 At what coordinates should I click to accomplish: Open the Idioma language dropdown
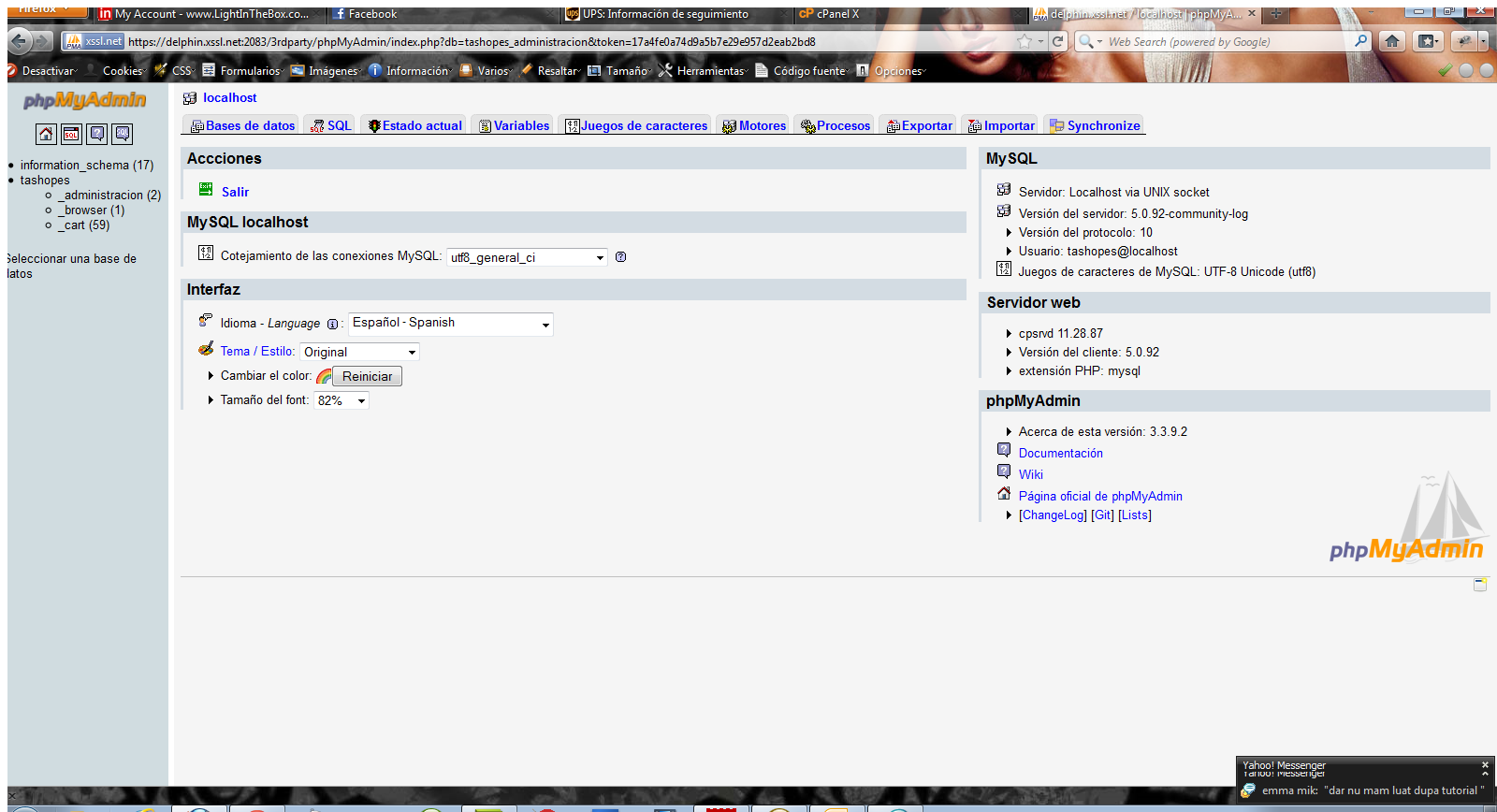(x=451, y=324)
